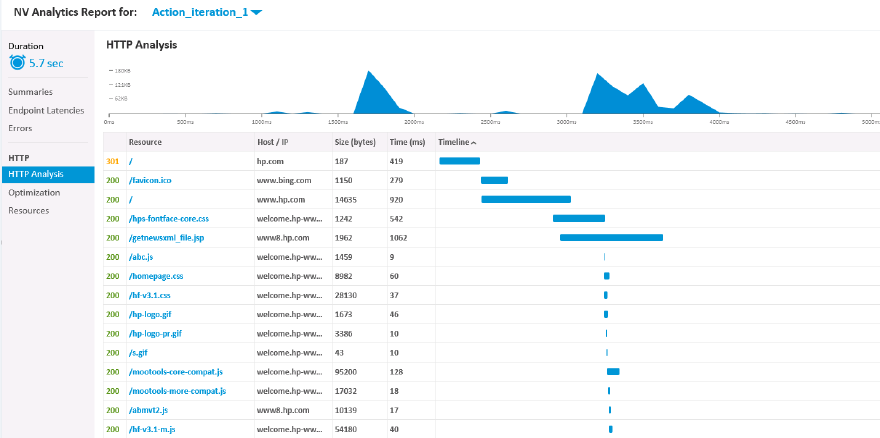
Task: Click the Time (ms) column header
Action: click(407, 142)
